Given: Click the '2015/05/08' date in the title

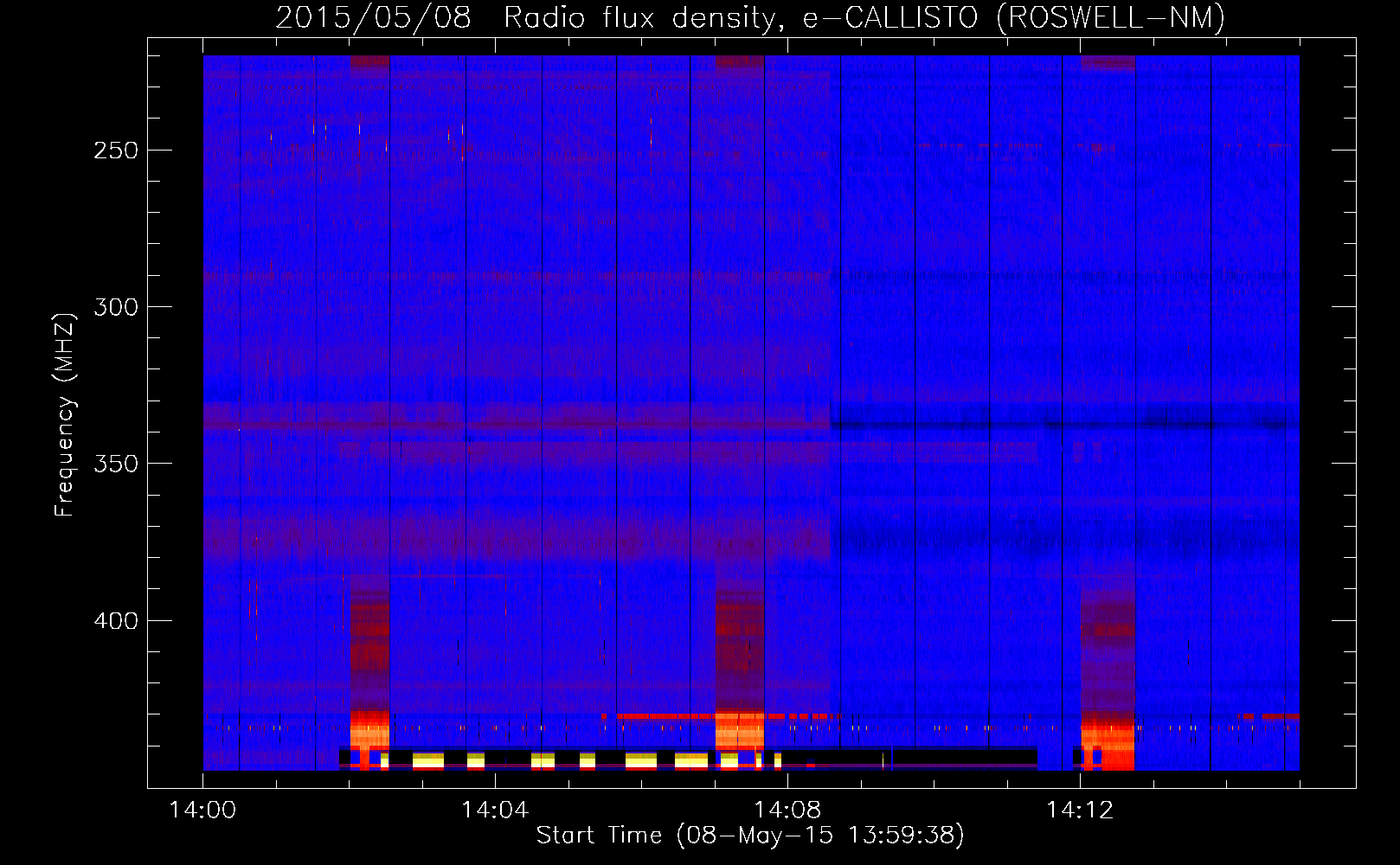Looking at the screenshot, I should click(373, 17).
